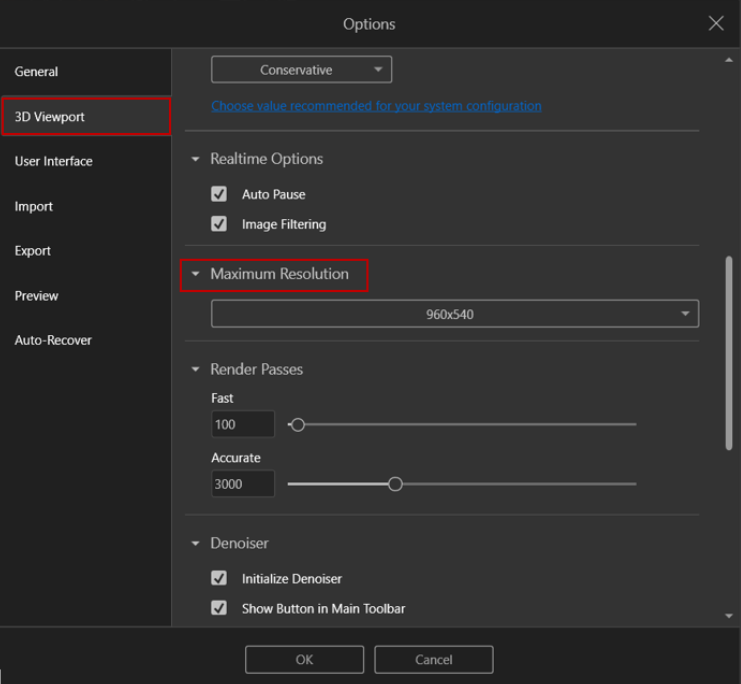
Task: Open the 960x540 resolution dropdown
Action: click(454, 314)
